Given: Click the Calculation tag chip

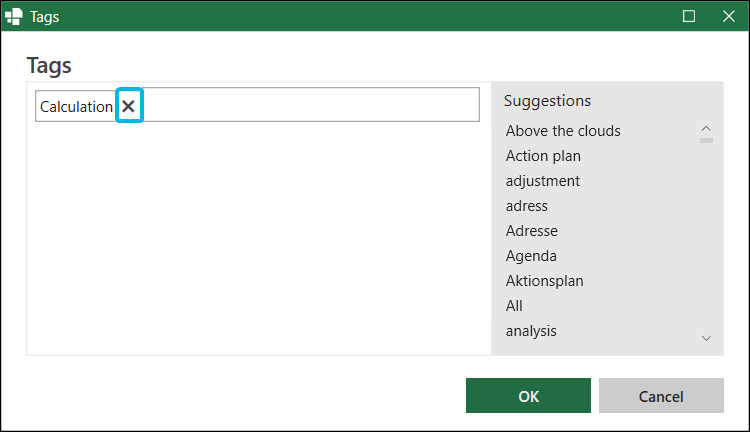Looking at the screenshot, I should pyautogui.click(x=77, y=106).
